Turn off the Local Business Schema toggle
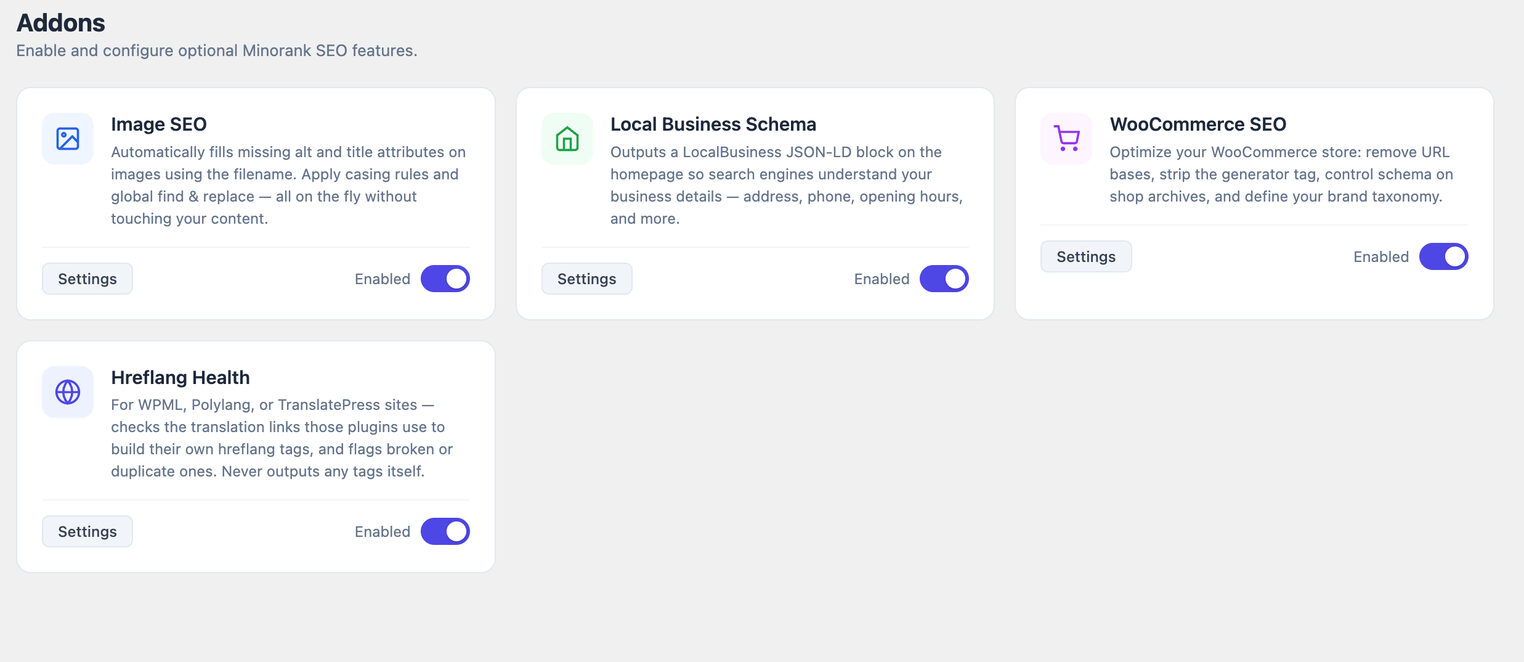The image size is (1524, 662). tap(944, 279)
